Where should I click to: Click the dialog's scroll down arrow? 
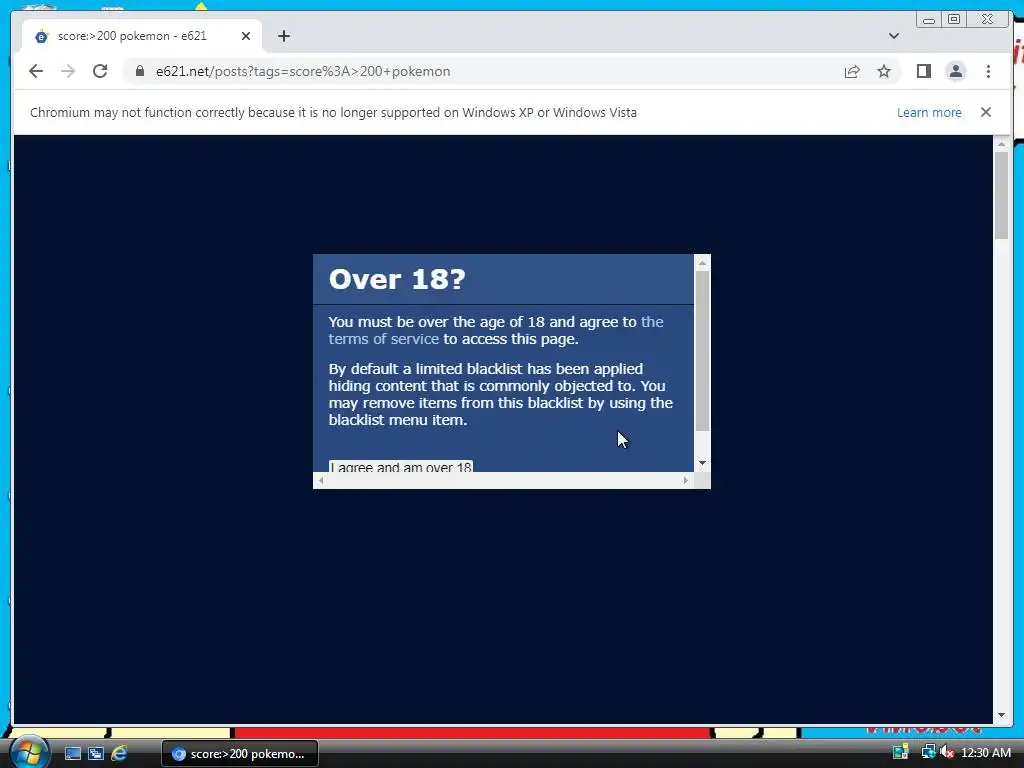(702, 463)
